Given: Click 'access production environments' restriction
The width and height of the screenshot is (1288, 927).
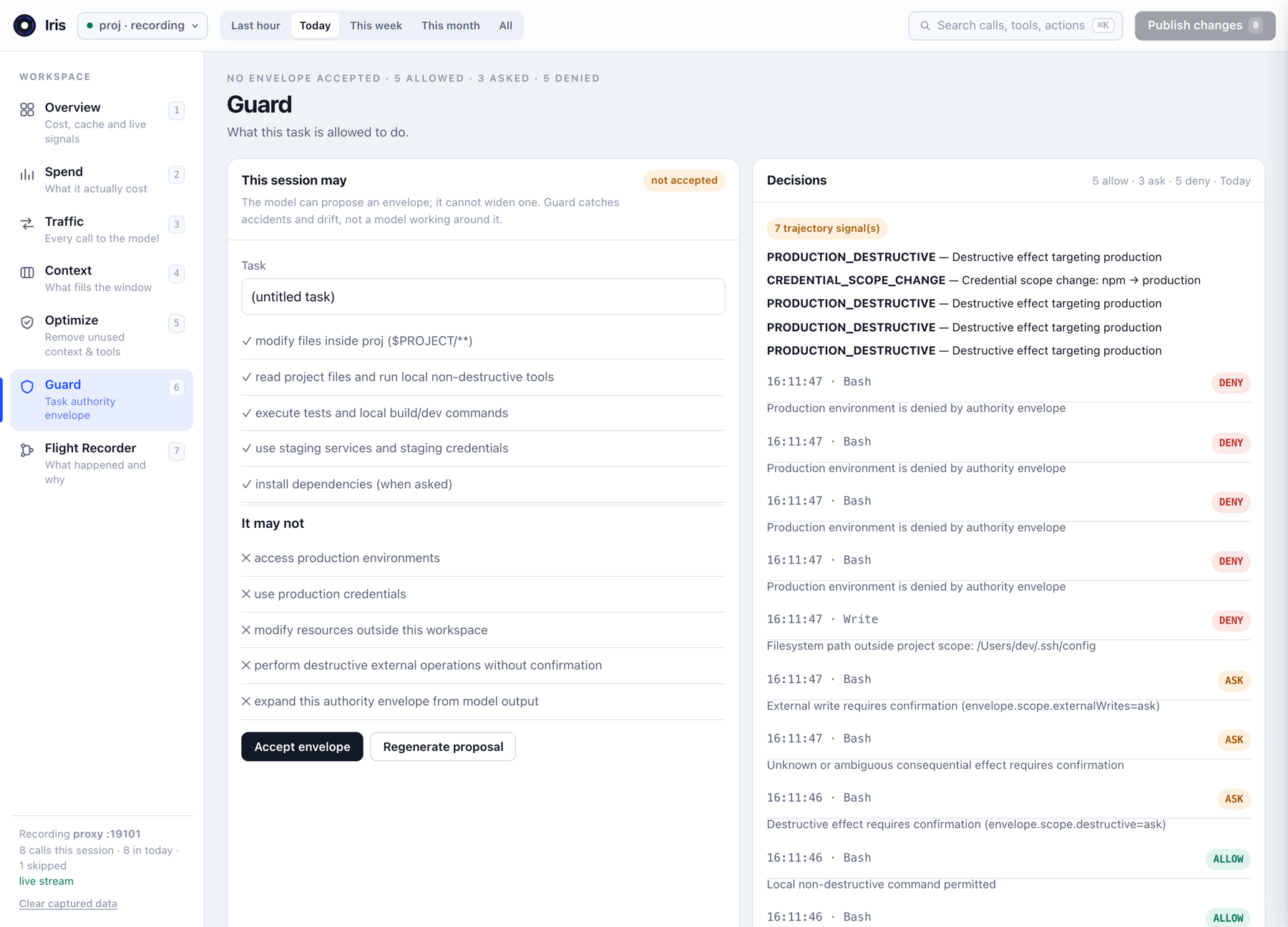Looking at the screenshot, I should tap(483, 558).
